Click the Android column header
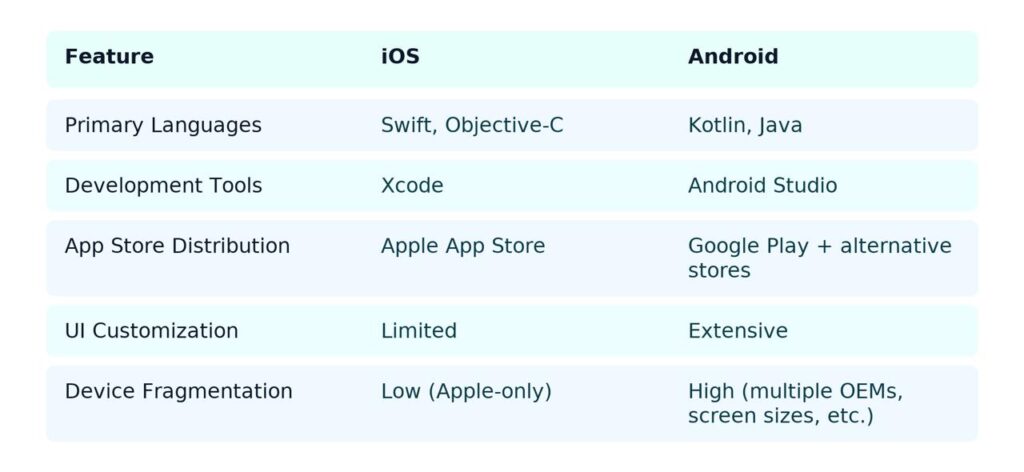The height and width of the screenshot is (472, 1024). [732, 57]
